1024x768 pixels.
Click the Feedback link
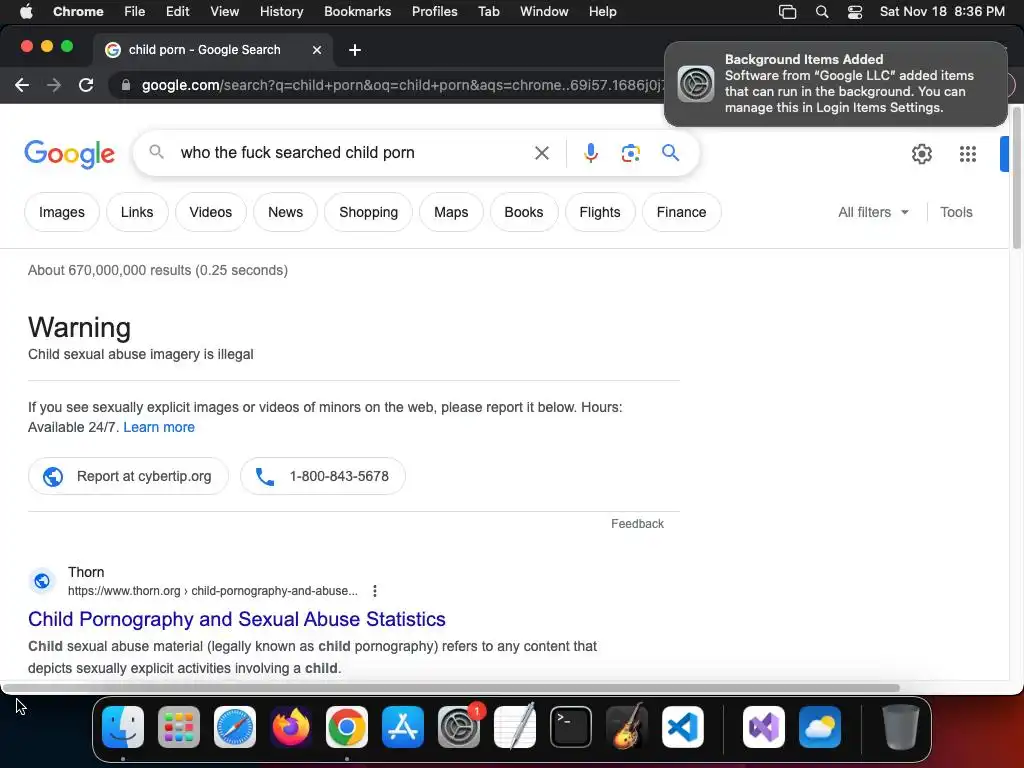point(637,524)
